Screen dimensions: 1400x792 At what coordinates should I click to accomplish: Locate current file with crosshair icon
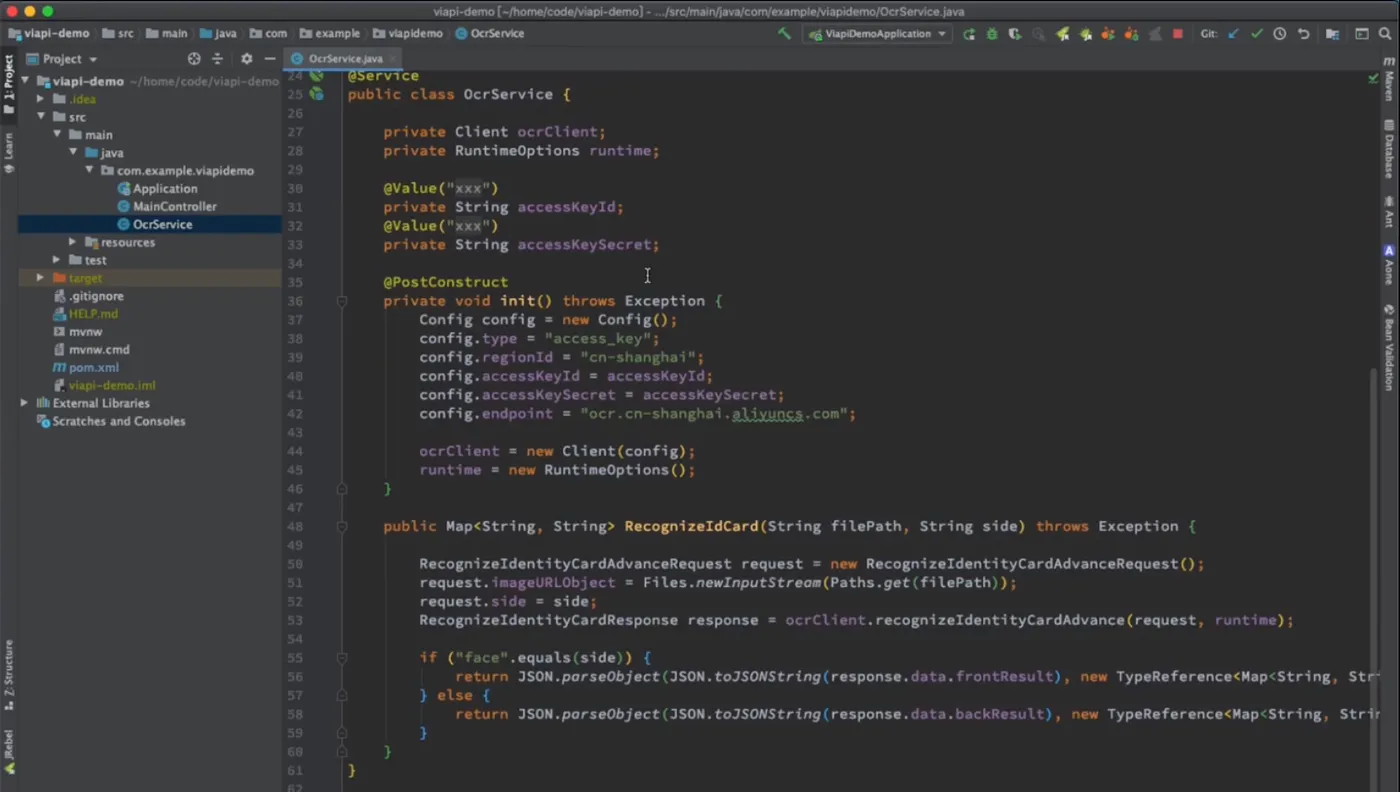coord(194,59)
